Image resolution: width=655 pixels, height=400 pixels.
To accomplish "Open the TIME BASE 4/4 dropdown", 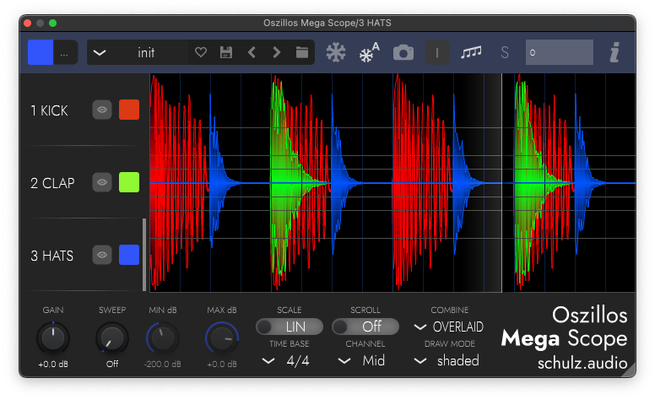I will click(x=289, y=361).
